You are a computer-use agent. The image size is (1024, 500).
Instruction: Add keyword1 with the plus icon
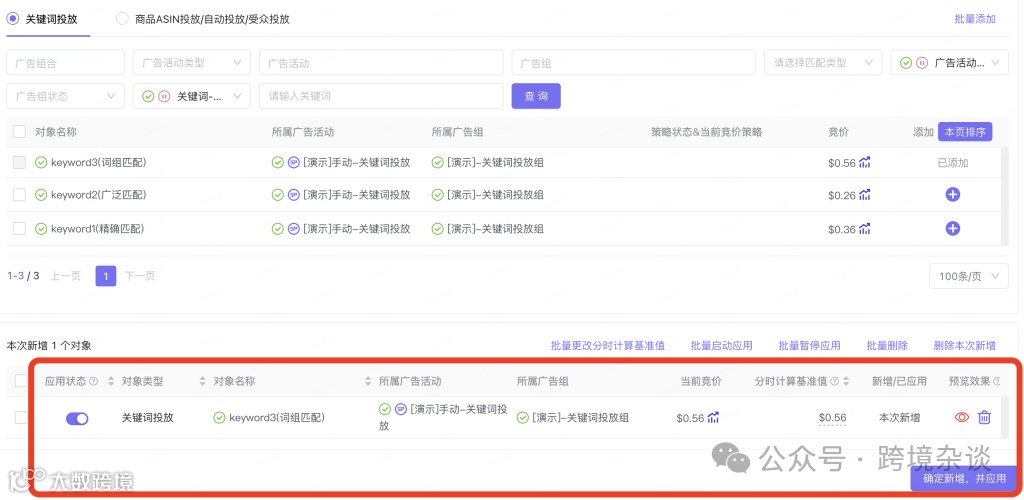953,228
